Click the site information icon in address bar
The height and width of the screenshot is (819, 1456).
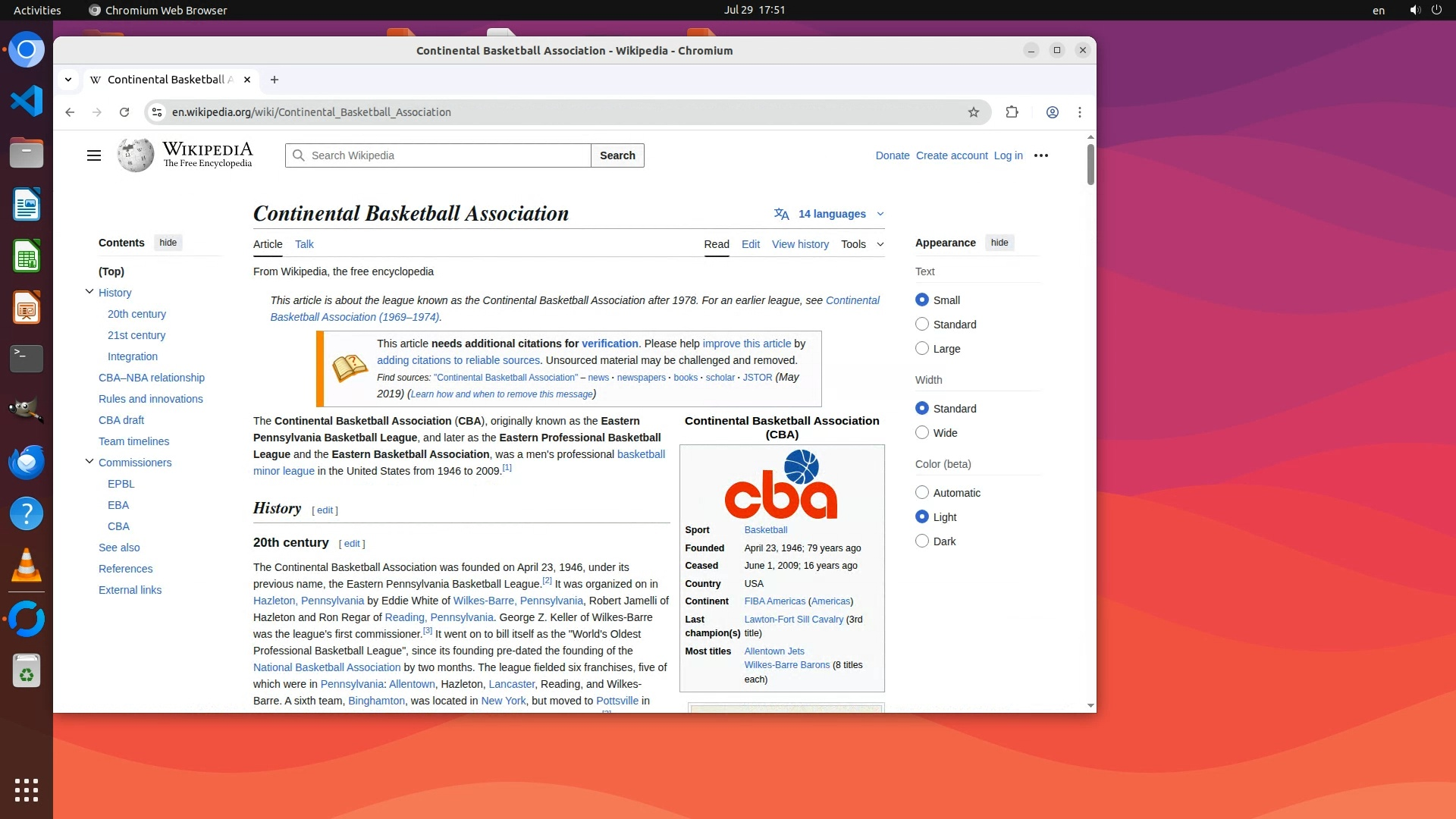tap(157, 112)
